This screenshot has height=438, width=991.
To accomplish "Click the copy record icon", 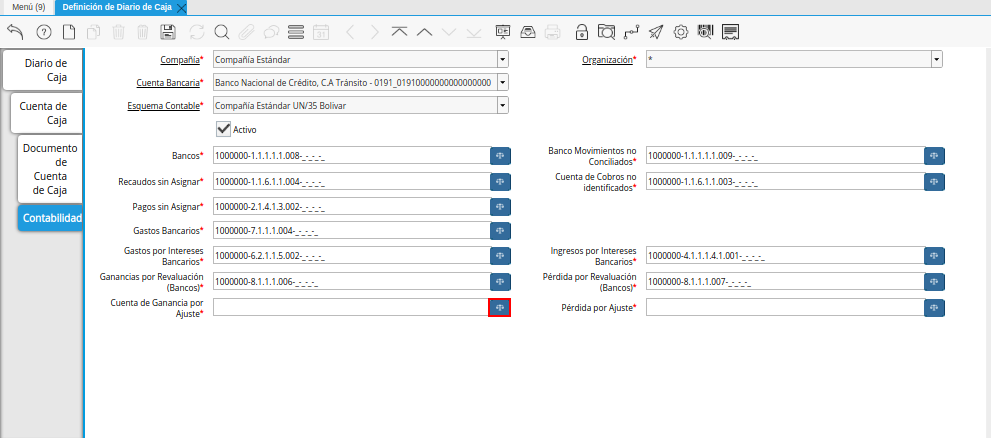I will point(93,32).
